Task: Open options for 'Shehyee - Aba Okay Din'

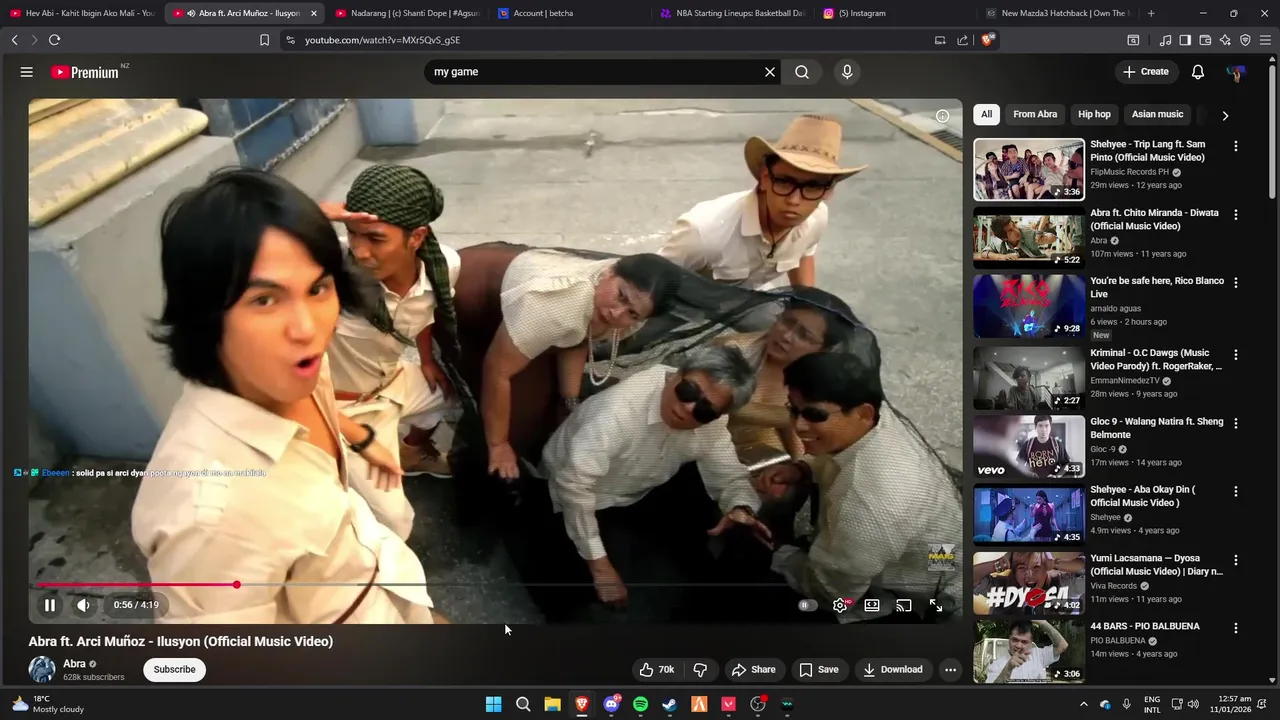Action: pyautogui.click(x=1236, y=492)
